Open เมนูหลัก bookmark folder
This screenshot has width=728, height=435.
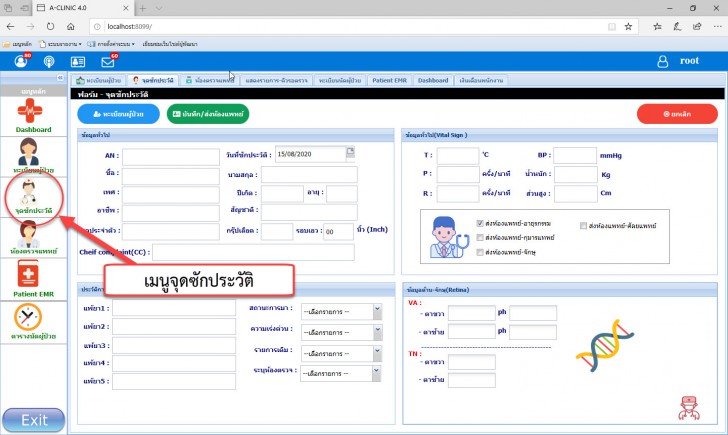click(17, 44)
